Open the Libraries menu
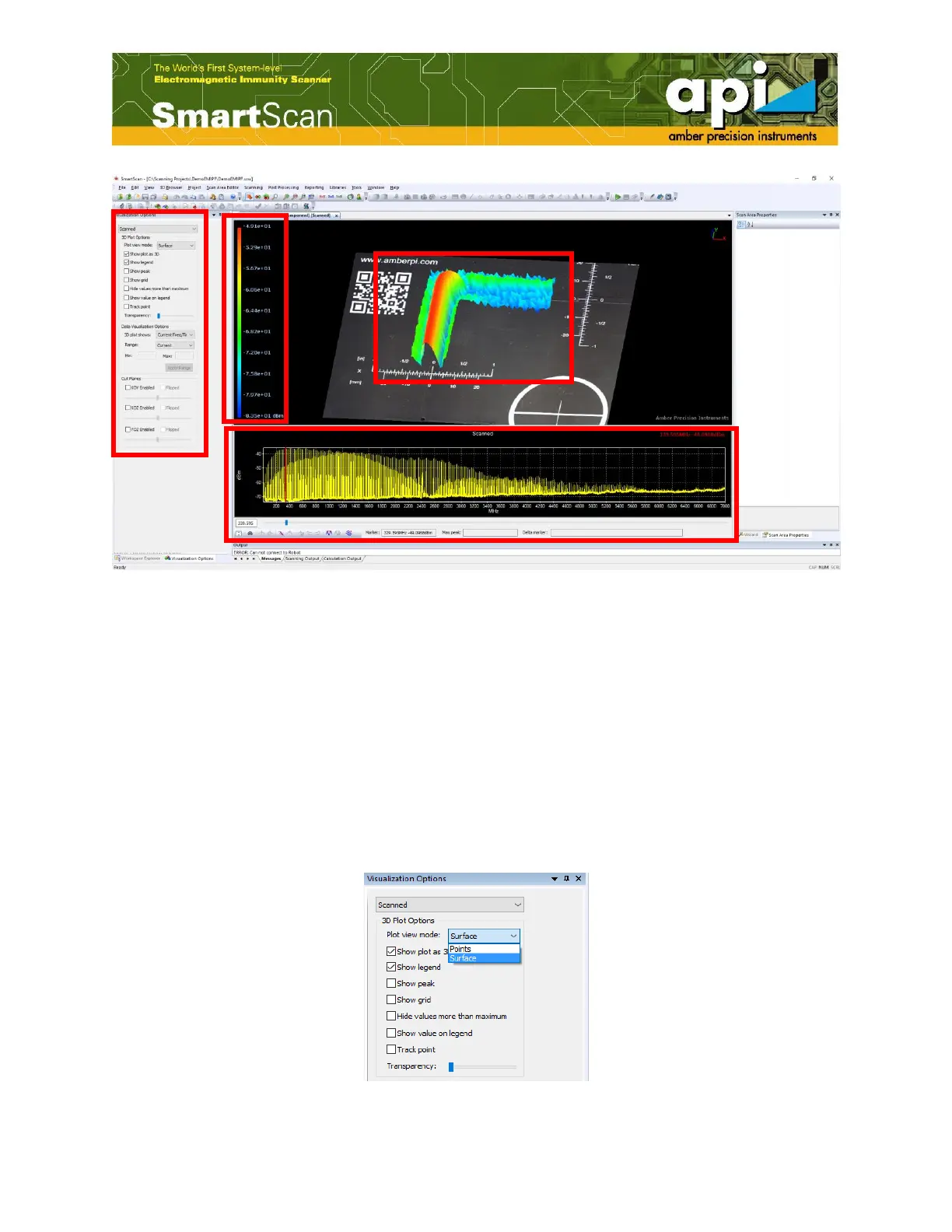The image size is (952, 1232). tap(338, 187)
